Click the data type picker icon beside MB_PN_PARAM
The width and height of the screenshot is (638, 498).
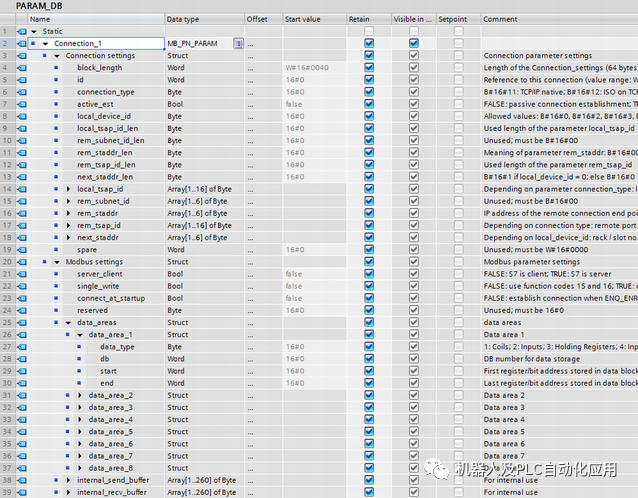coord(238,43)
